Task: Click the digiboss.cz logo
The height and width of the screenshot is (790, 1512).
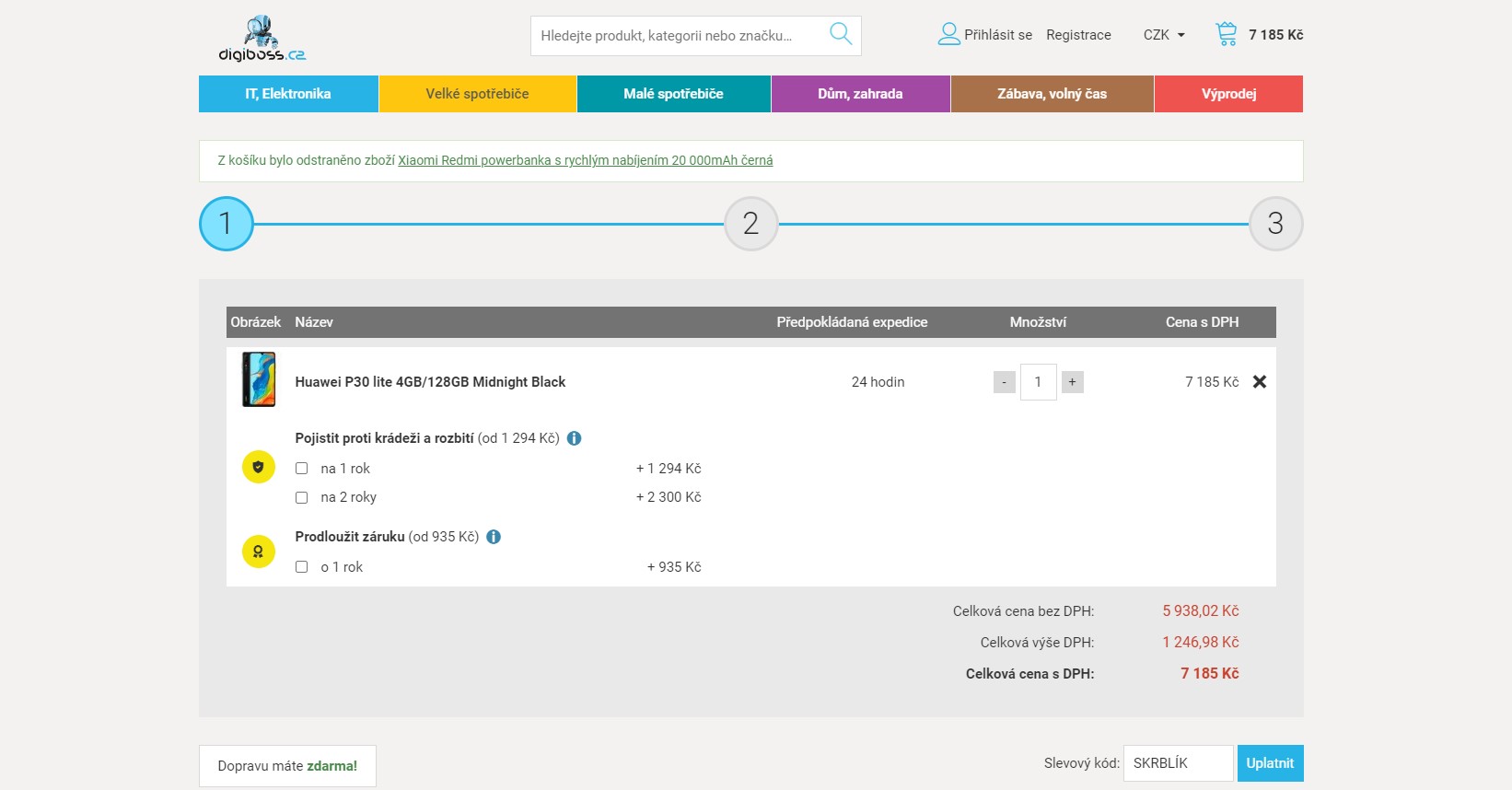Action: coord(262,39)
